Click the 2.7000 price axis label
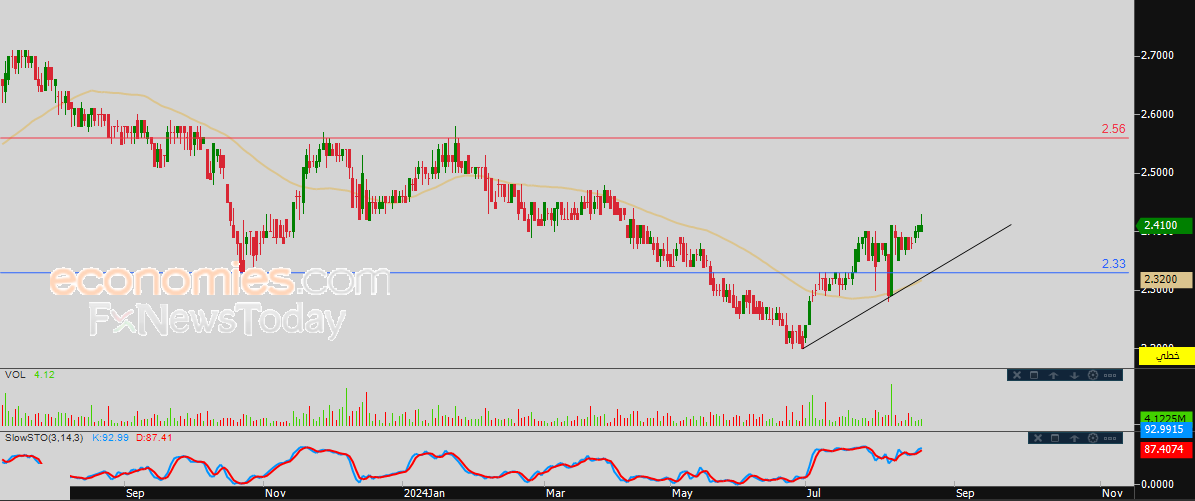This screenshot has width=1195, height=501. pyautogui.click(x=1157, y=56)
